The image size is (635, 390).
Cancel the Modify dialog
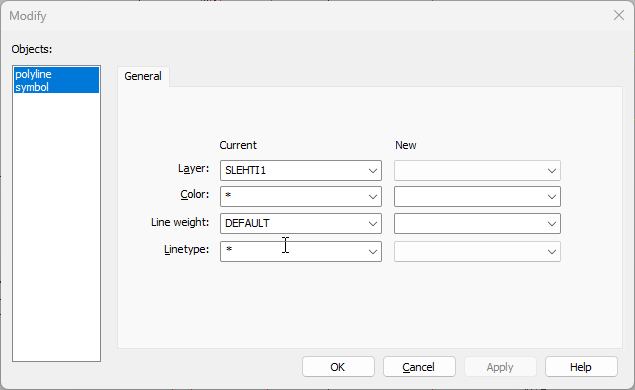419,367
